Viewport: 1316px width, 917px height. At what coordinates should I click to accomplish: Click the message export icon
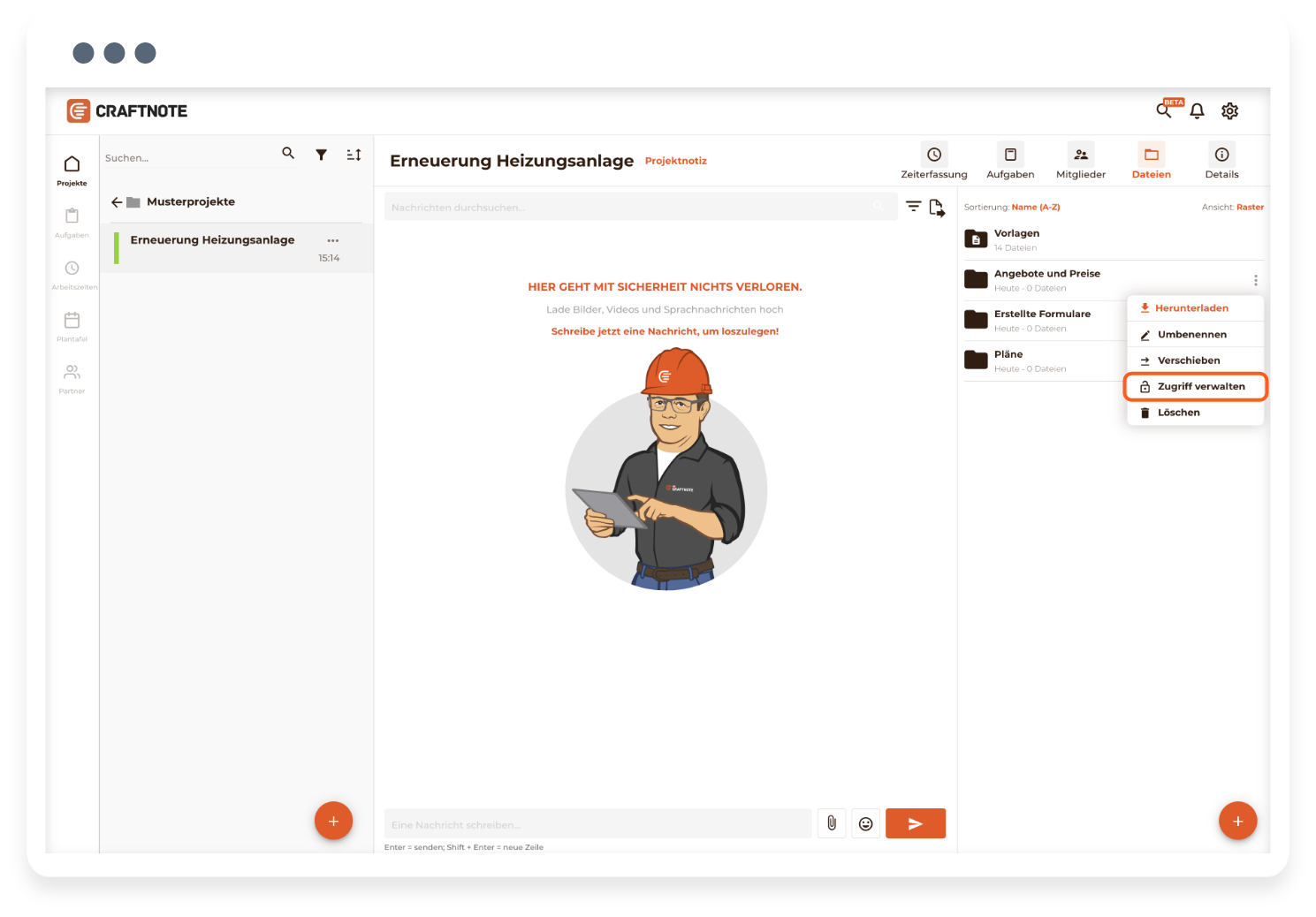click(x=937, y=208)
